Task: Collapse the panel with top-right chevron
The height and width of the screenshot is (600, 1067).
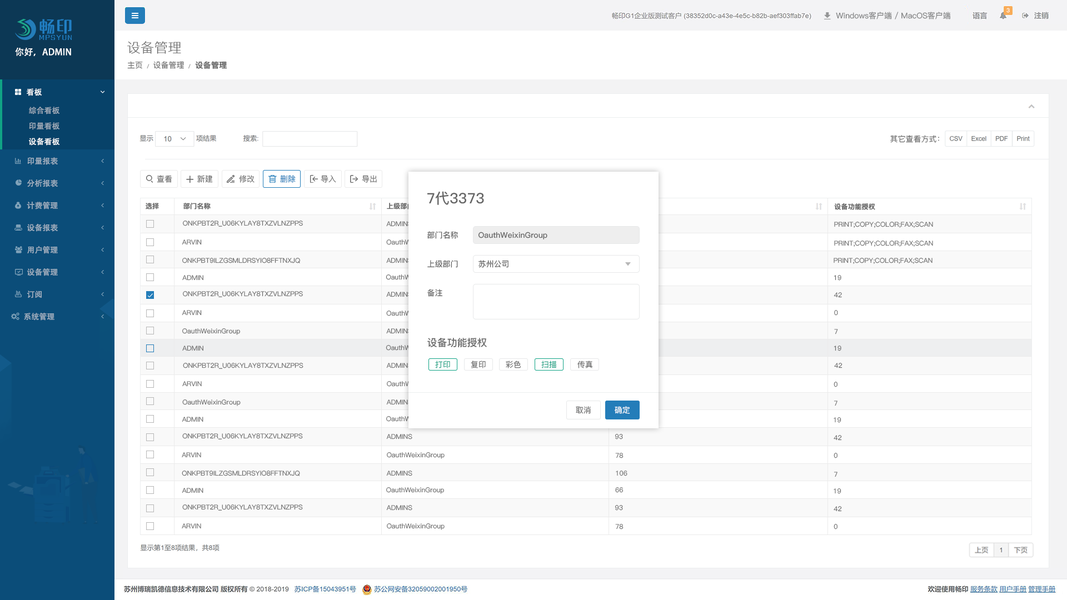Action: click(1031, 107)
